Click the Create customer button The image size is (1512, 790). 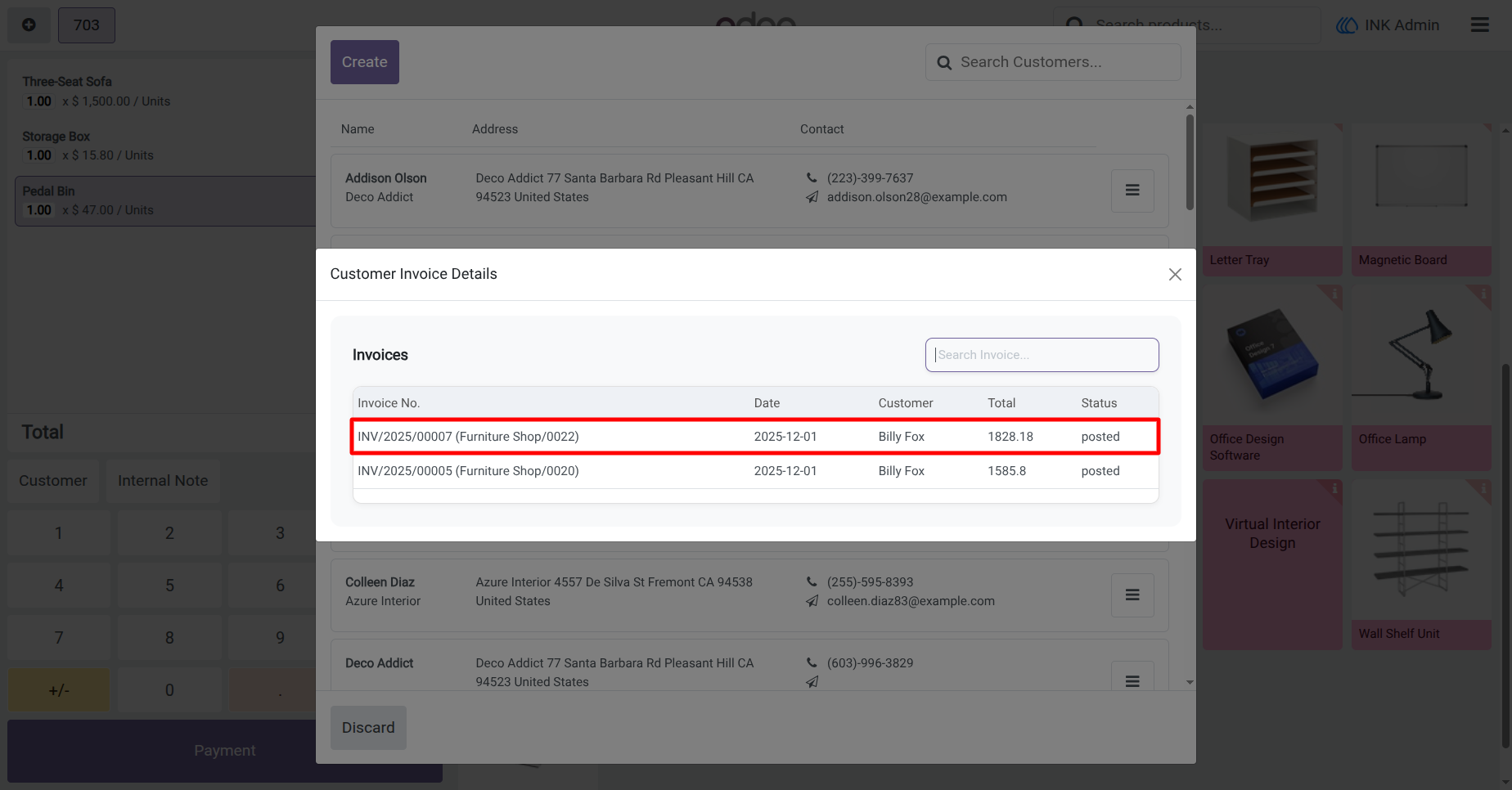[365, 62]
